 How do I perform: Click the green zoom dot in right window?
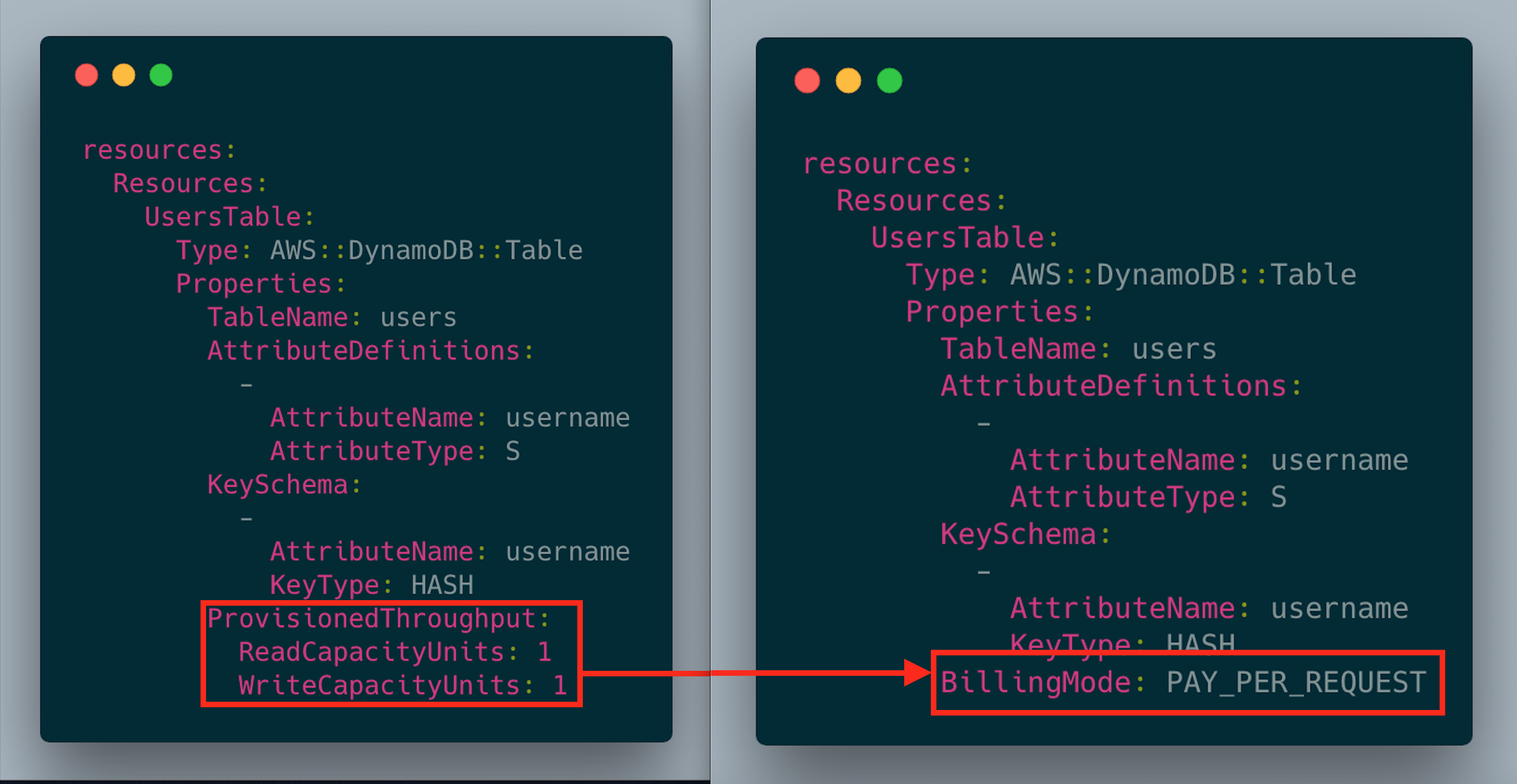(x=889, y=81)
